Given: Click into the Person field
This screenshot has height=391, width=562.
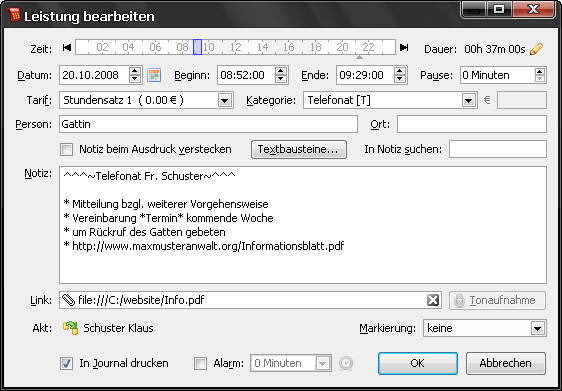Looking at the screenshot, I should click(x=208, y=124).
